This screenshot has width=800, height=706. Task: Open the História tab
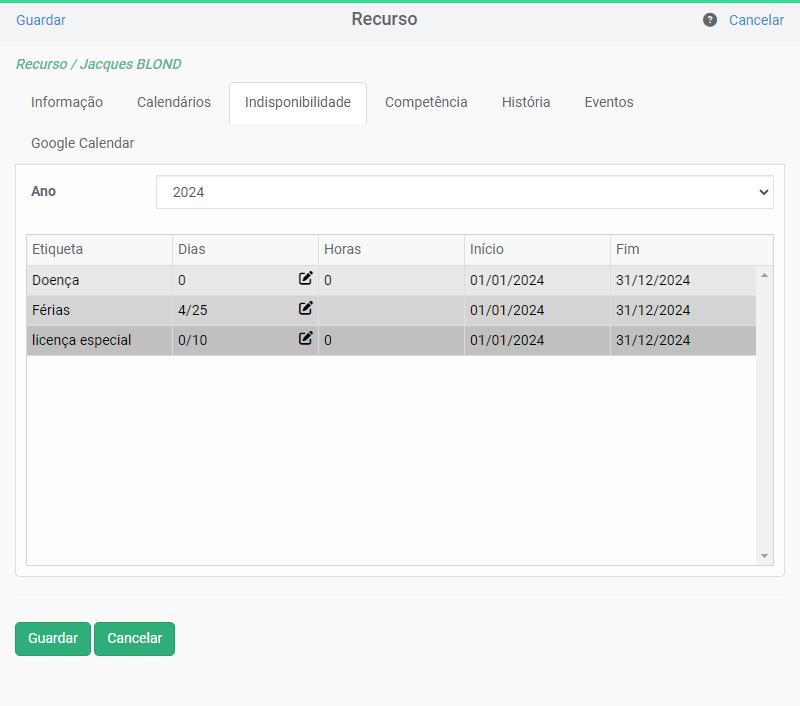(526, 103)
